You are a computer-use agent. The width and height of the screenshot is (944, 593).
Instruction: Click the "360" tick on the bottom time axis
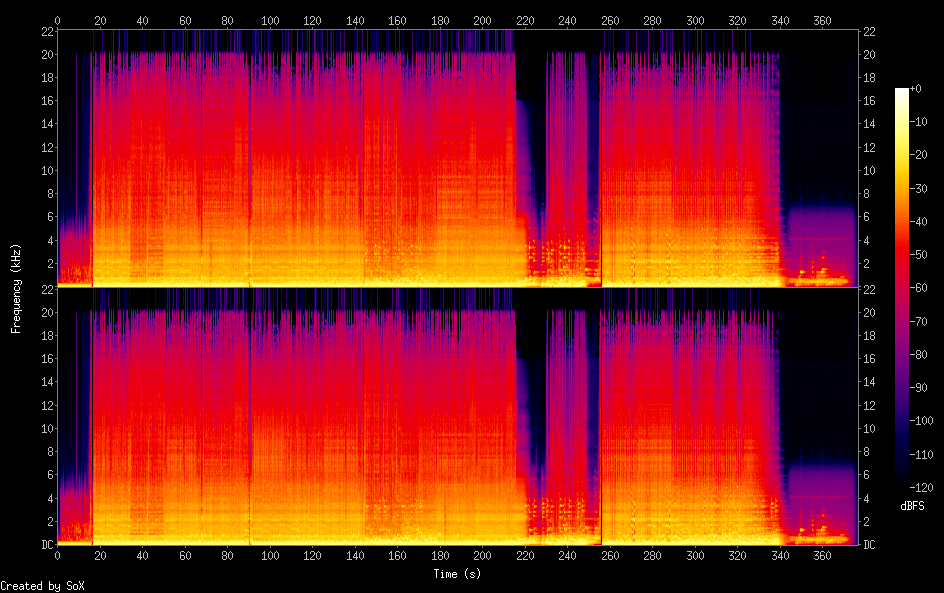[x=822, y=556]
